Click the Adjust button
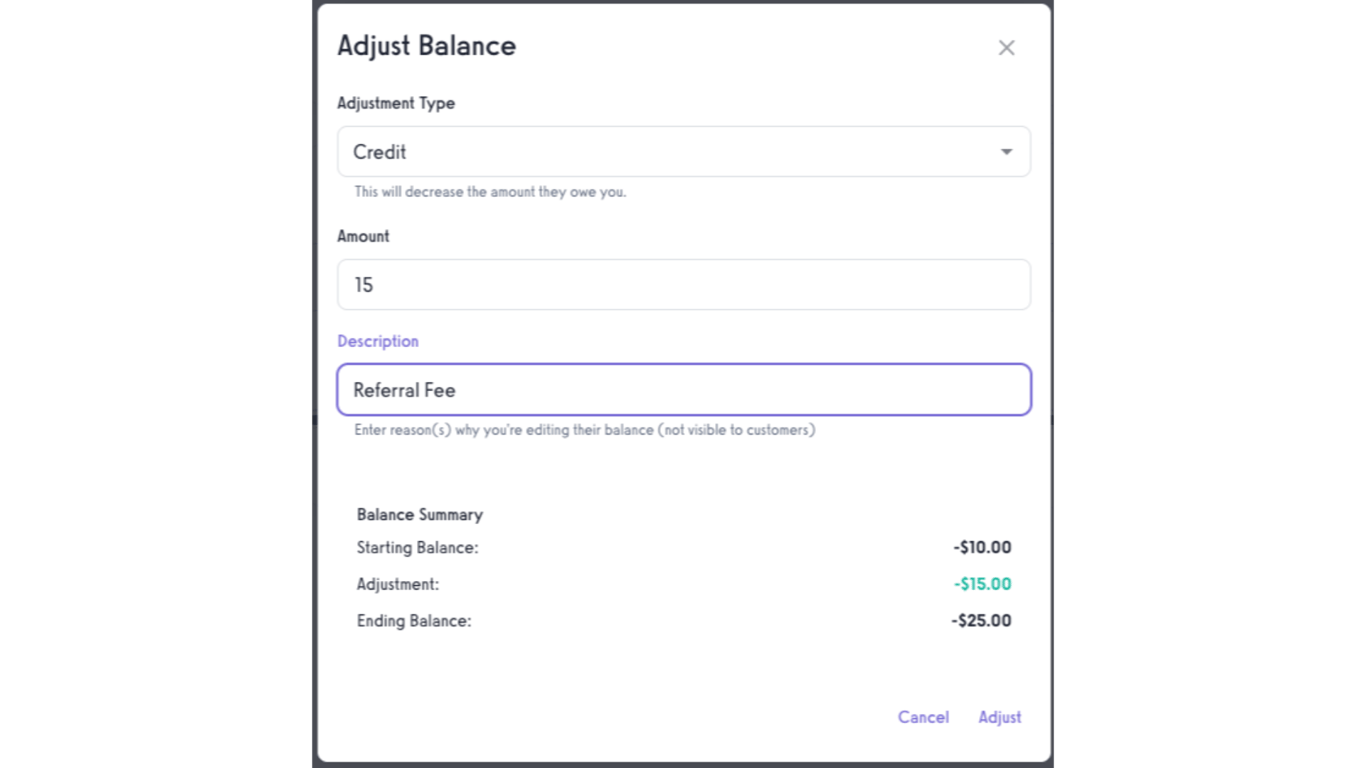The height and width of the screenshot is (768, 1366). click(1000, 717)
